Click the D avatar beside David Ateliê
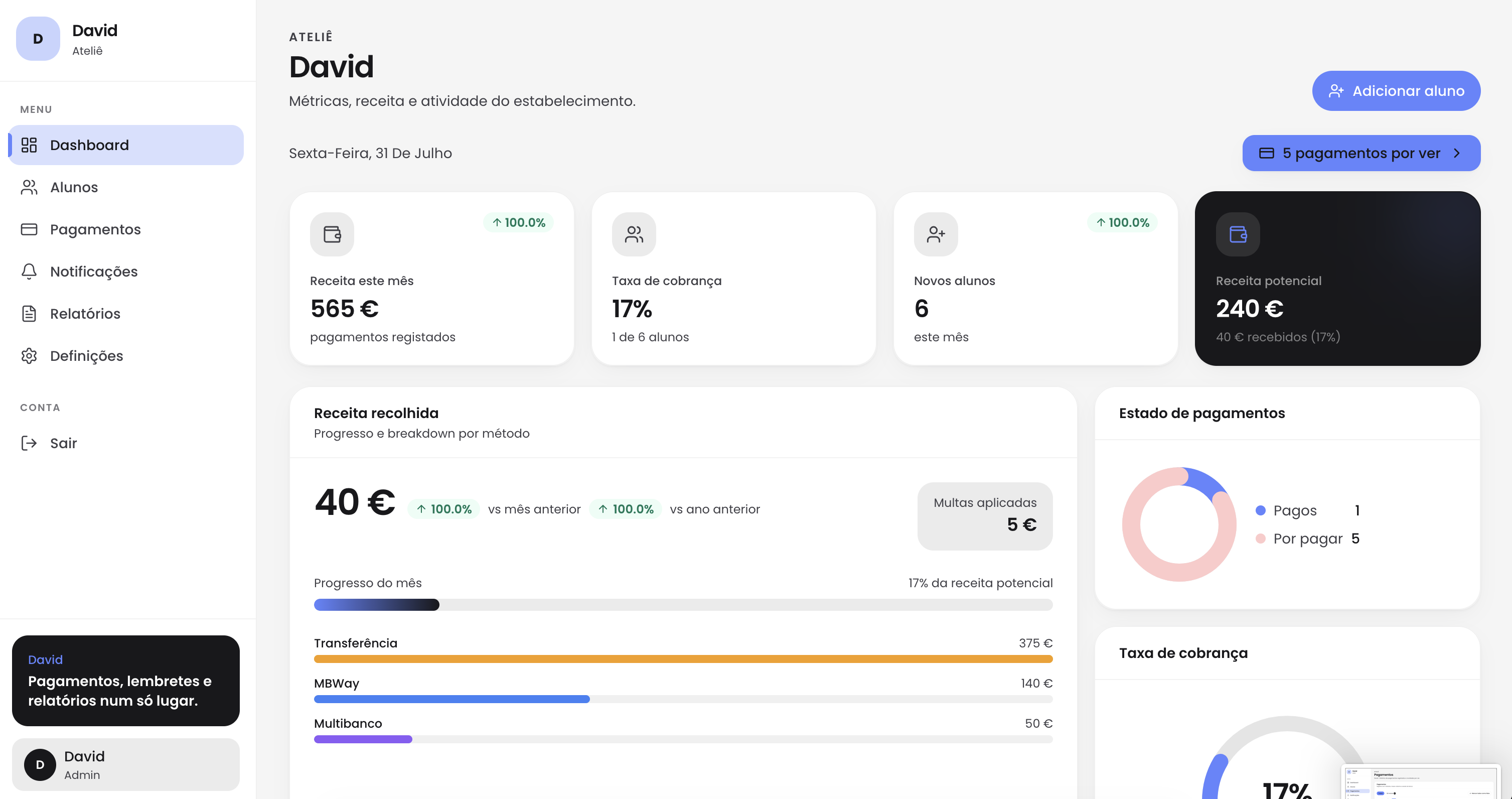 (38, 39)
